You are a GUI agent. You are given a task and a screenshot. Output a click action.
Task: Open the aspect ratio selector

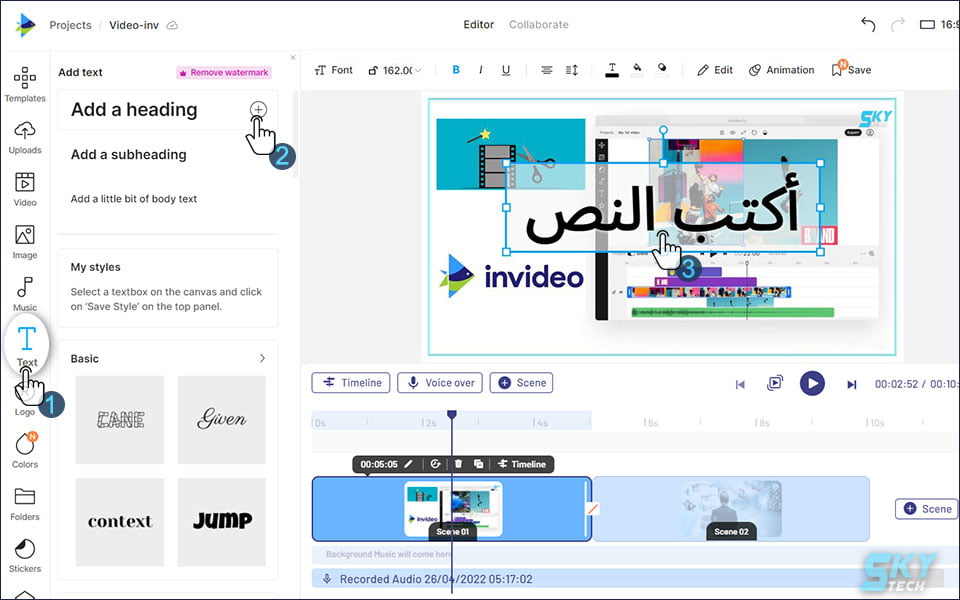(x=939, y=24)
